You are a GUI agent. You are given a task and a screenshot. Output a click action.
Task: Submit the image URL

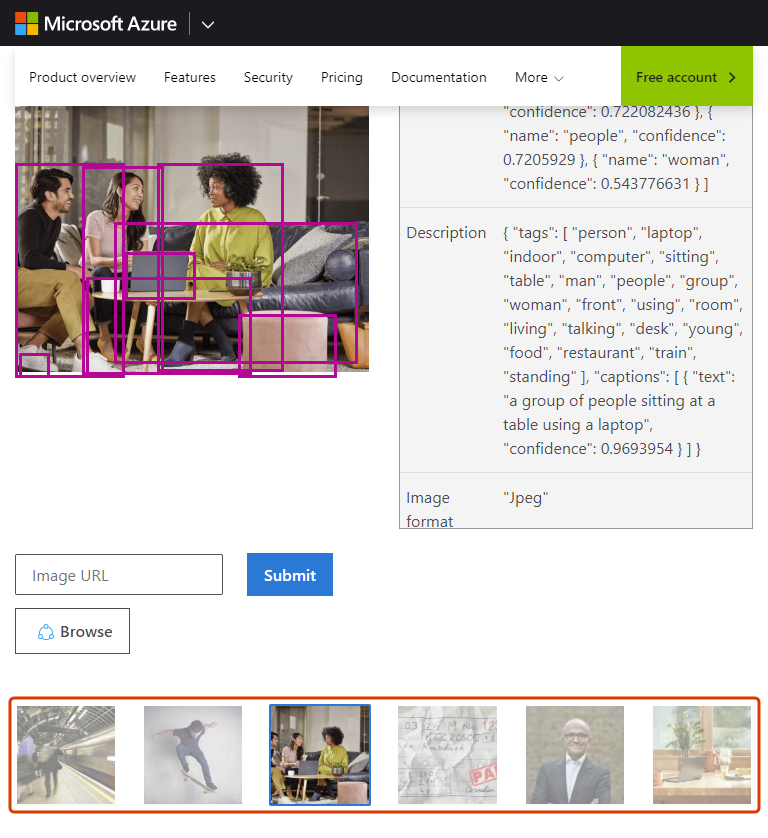pyautogui.click(x=290, y=575)
